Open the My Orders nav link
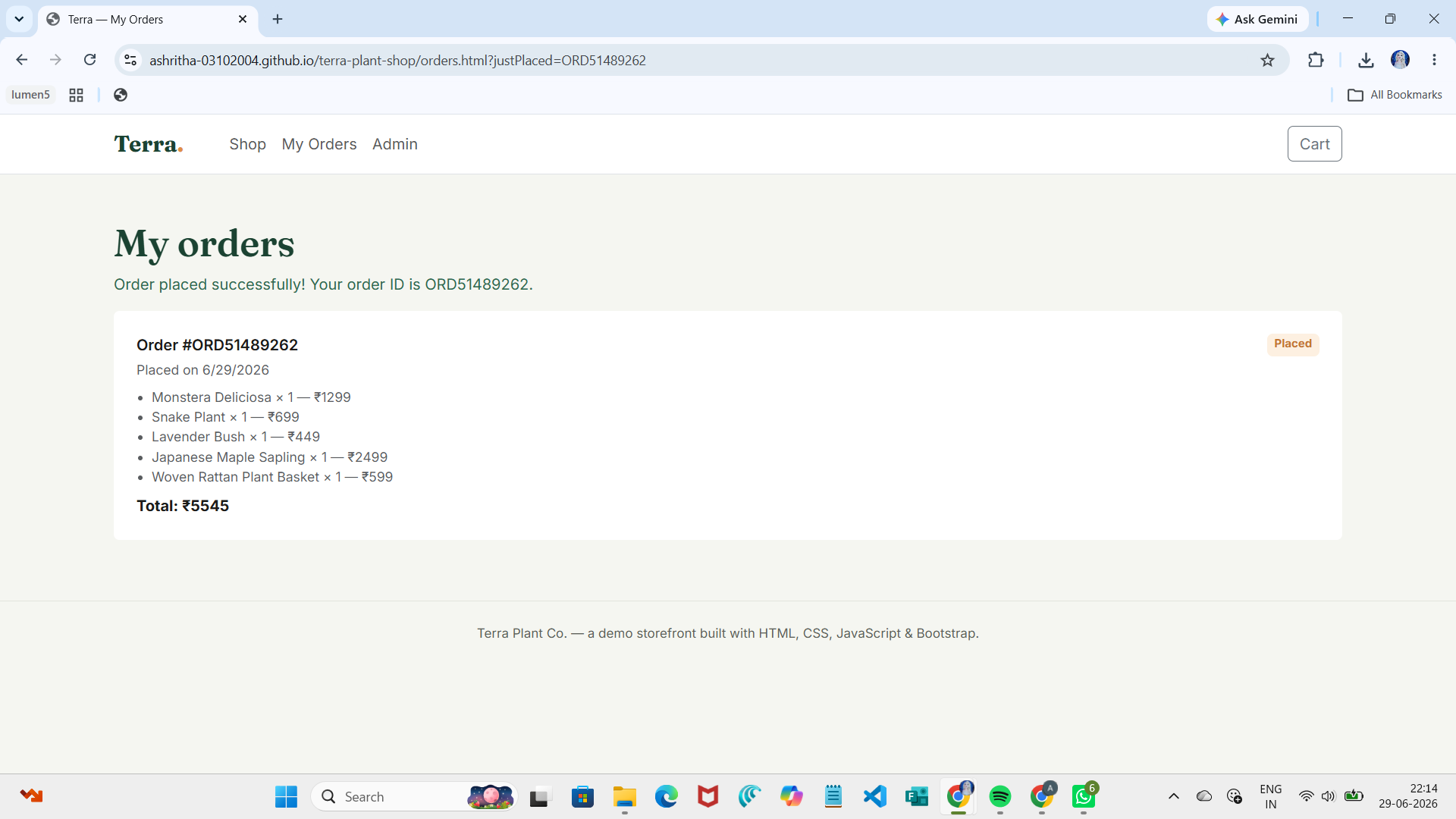 (319, 144)
